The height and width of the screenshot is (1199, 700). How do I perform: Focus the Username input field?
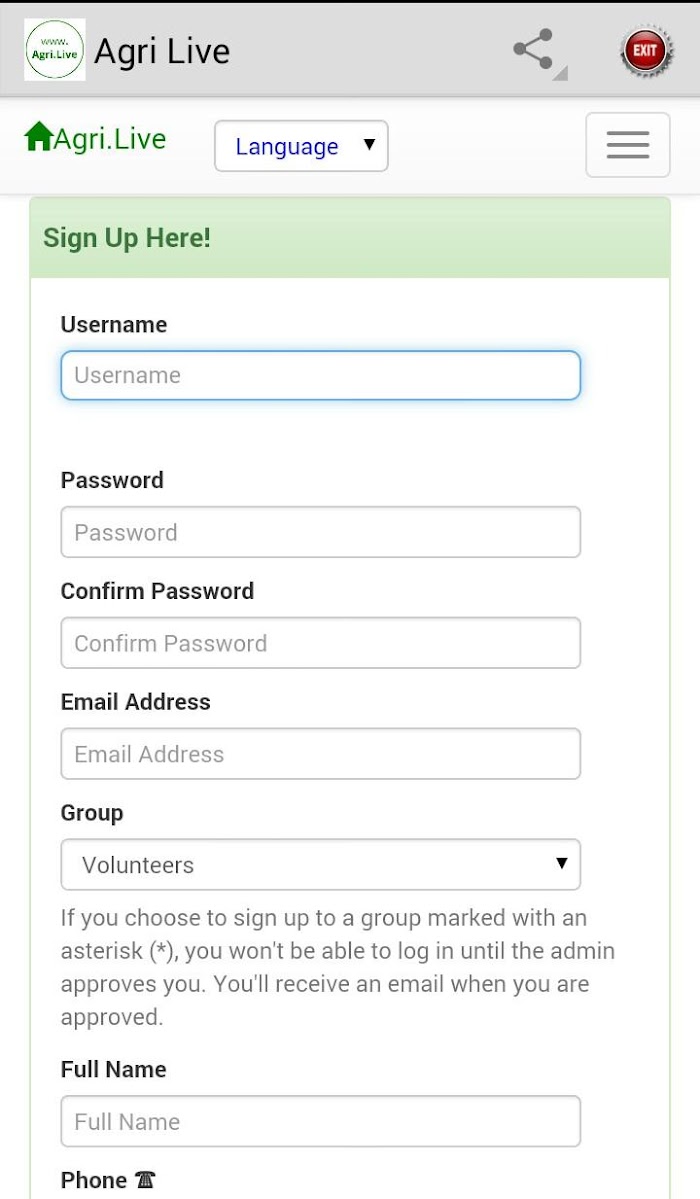point(321,375)
